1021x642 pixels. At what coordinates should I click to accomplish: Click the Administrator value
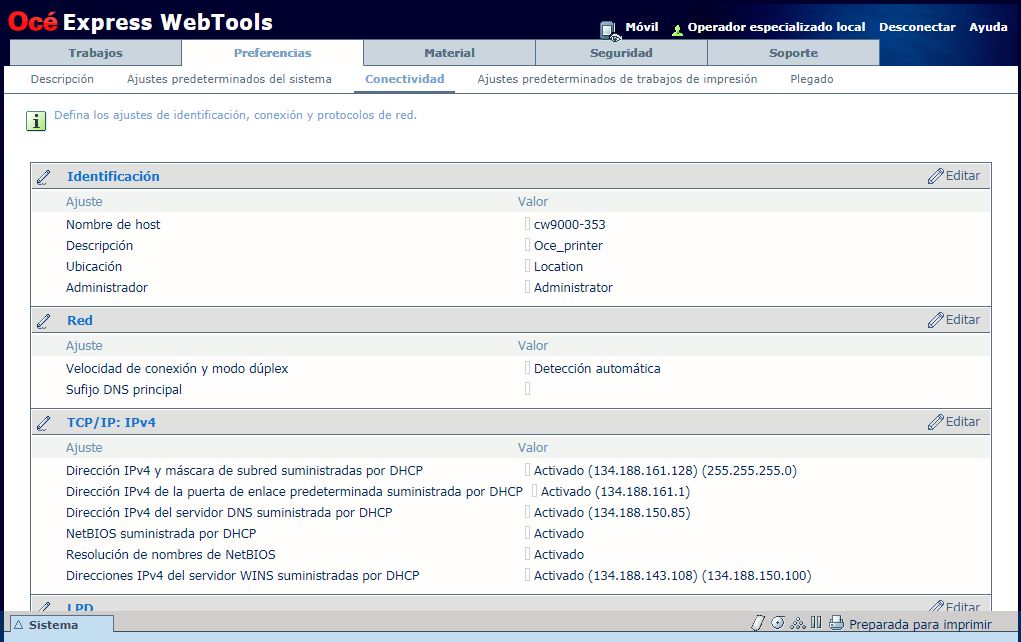[573, 287]
